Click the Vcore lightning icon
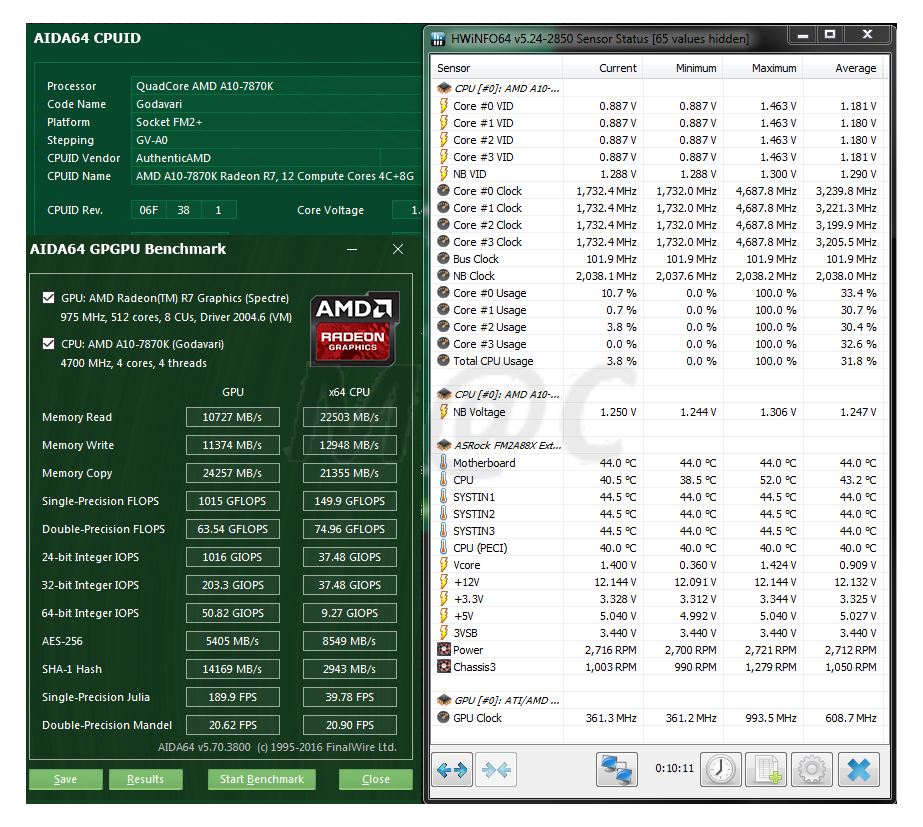The height and width of the screenshot is (827, 923). click(443, 565)
